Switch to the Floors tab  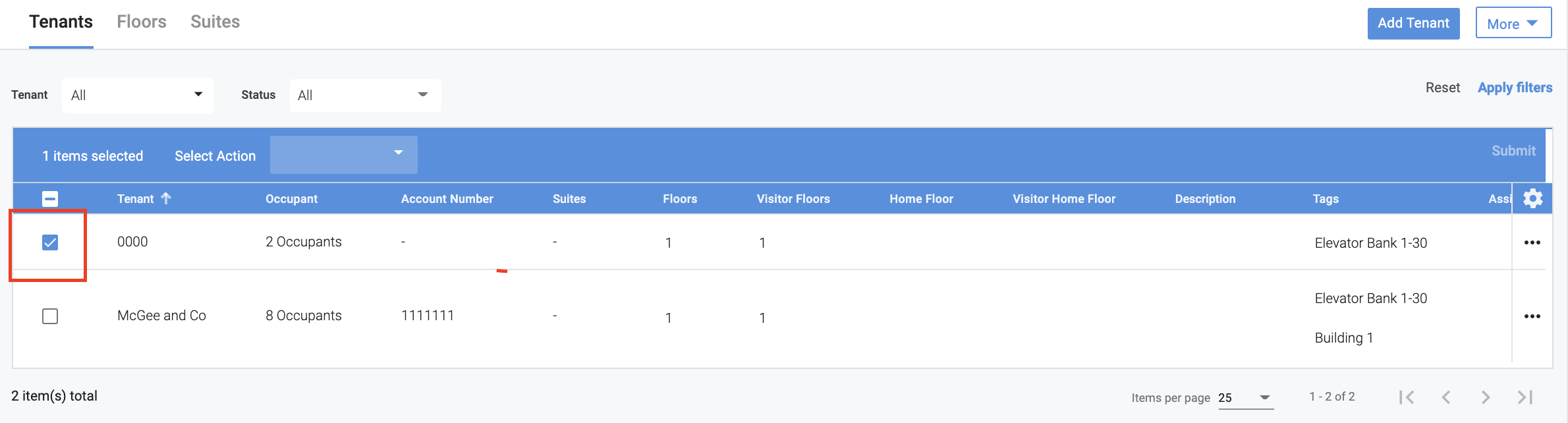pyautogui.click(x=142, y=22)
